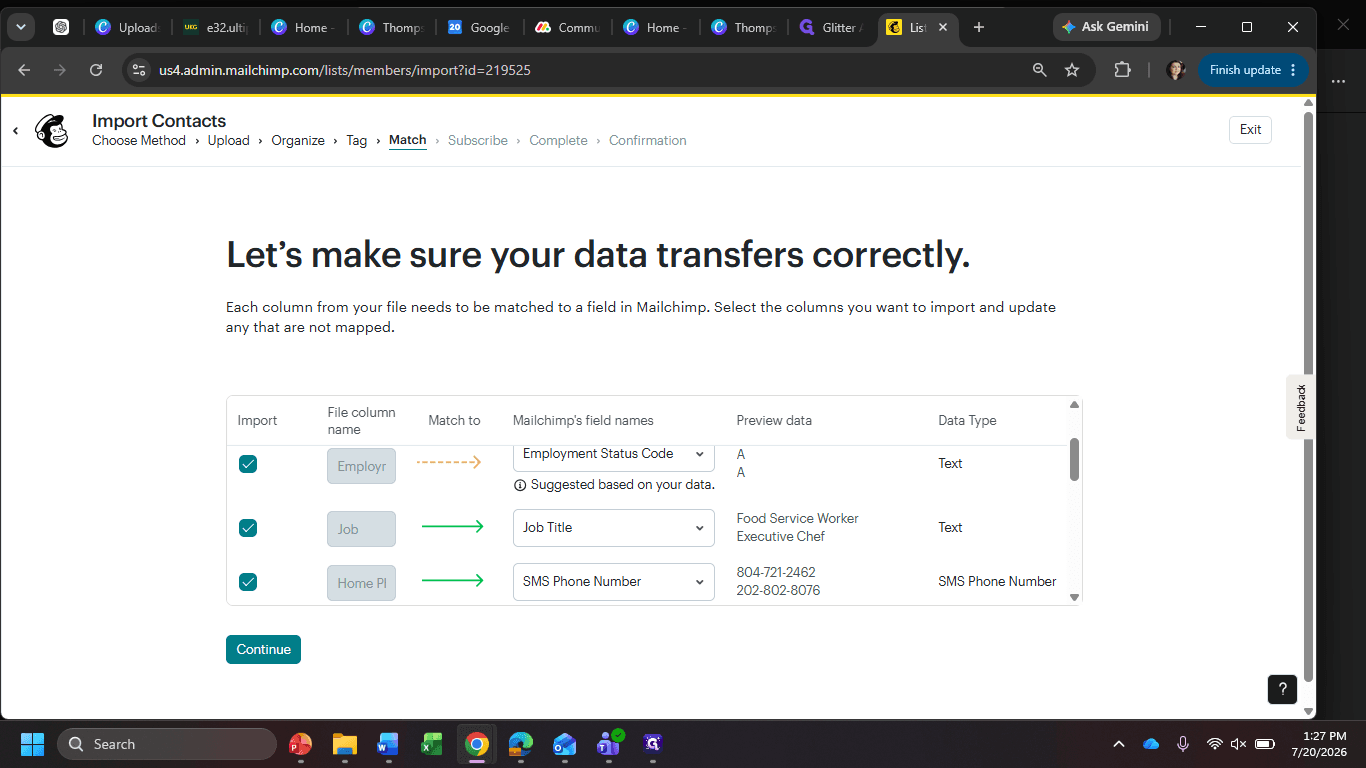Uncheck import for SMS Phone Number row

[x=248, y=582]
